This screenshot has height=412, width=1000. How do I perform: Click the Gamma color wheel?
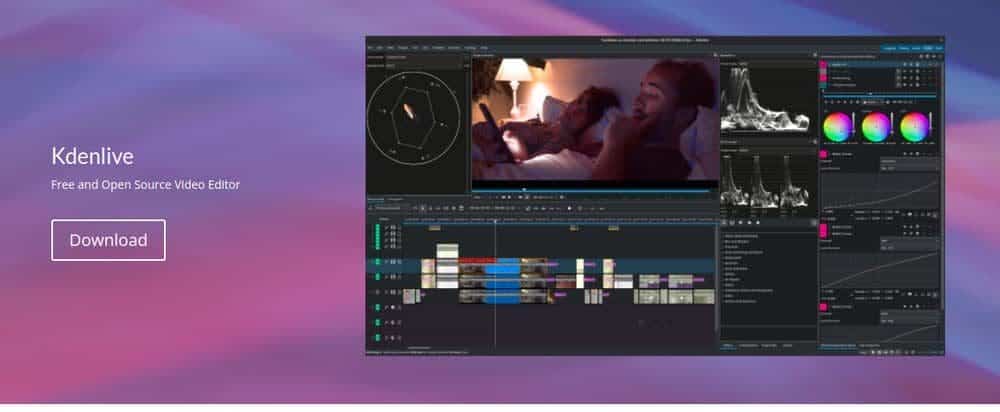876,127
